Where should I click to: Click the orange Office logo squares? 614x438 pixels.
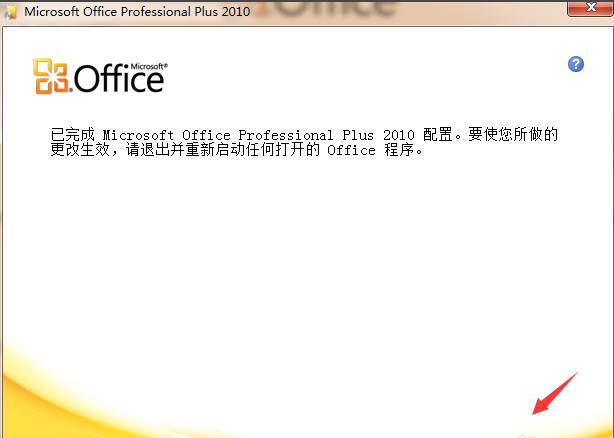(x=52, y=76)
